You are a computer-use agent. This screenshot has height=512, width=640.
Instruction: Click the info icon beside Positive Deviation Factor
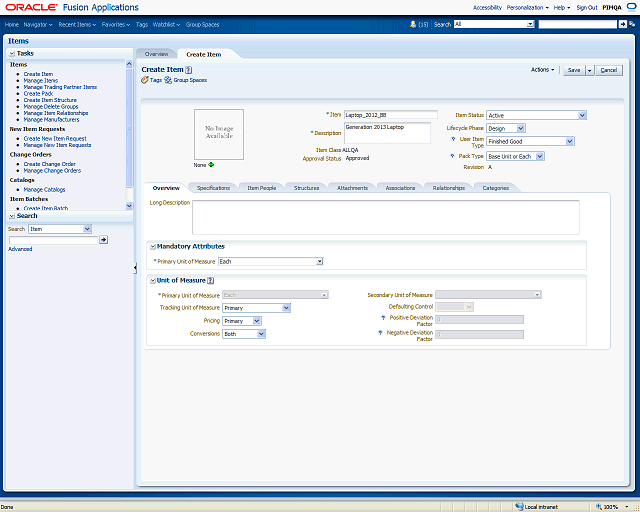pos(382,318)
